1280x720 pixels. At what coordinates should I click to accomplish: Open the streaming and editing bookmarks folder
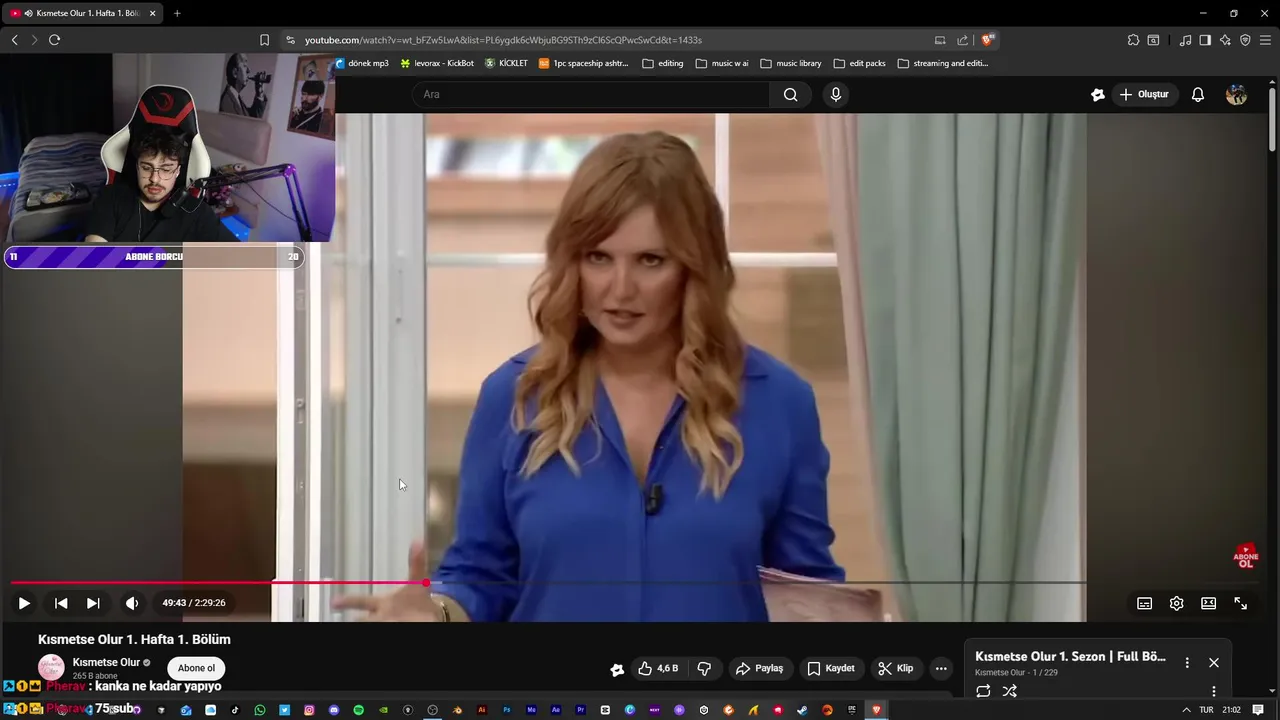(x=943, y=63)
